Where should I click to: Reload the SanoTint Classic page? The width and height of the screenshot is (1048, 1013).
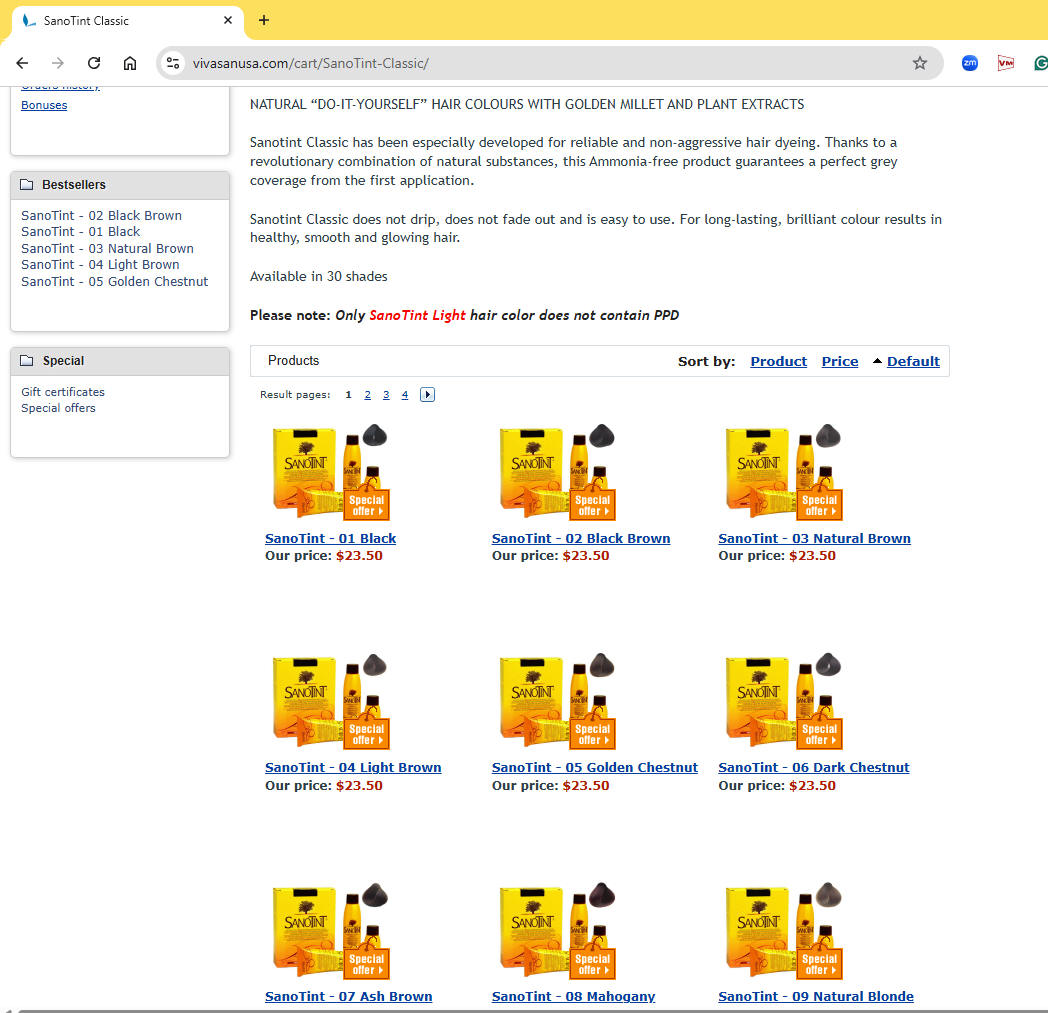click(94, 63)
